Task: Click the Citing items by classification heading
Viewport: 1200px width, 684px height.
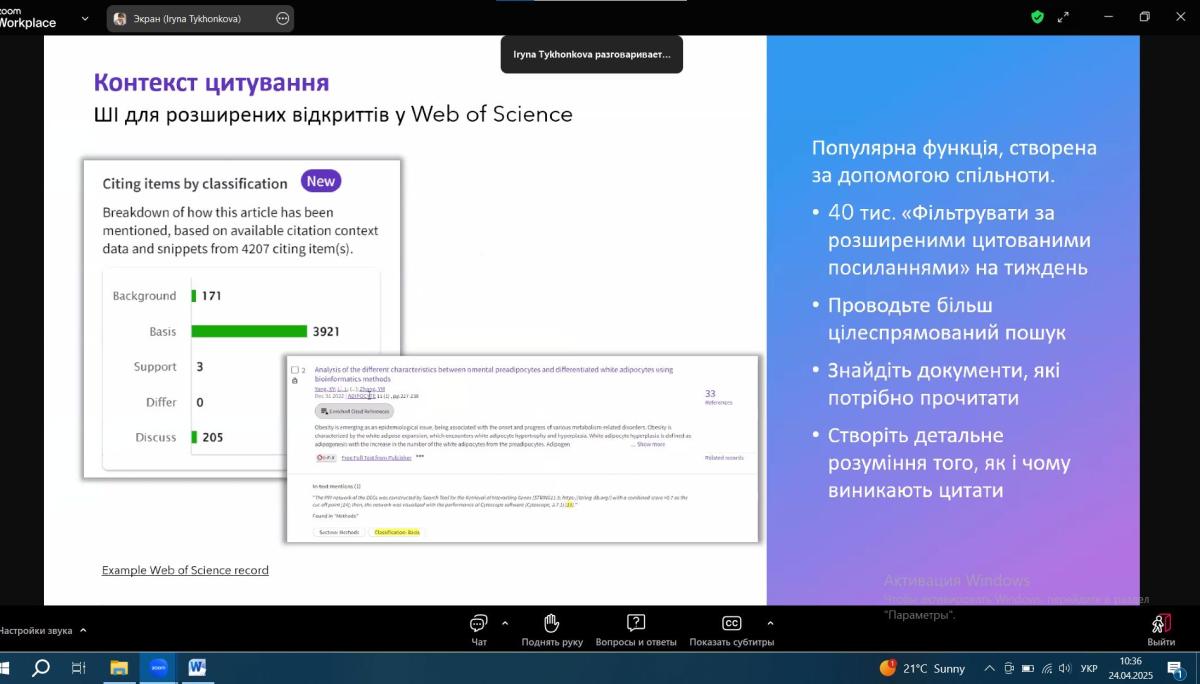Action: tap(195, 183)
